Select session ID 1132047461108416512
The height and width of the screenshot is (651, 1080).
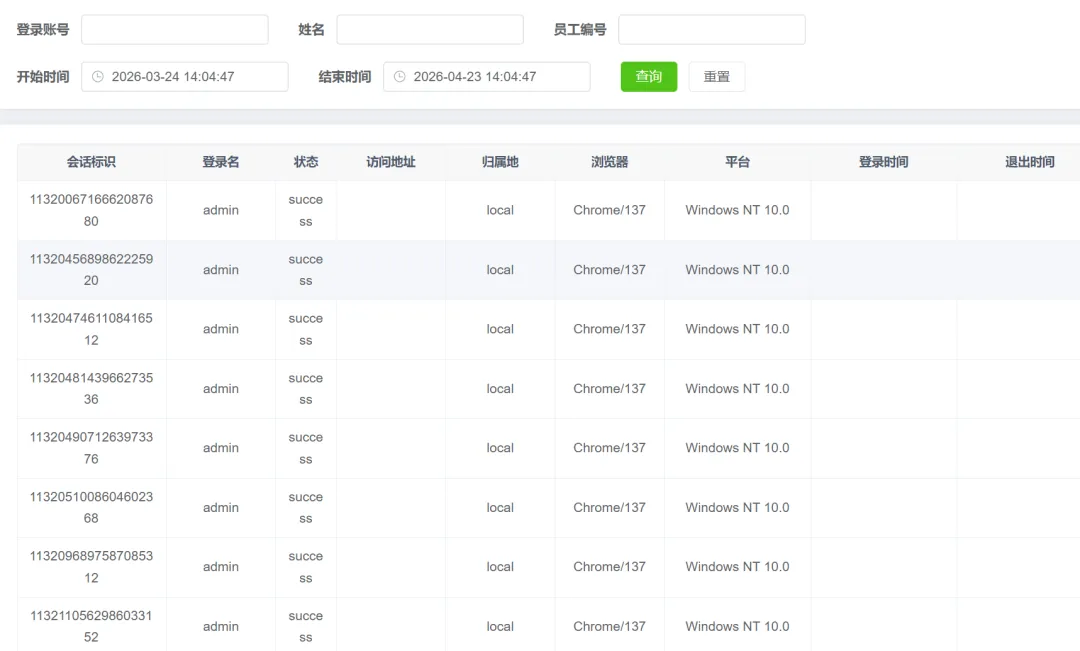tap(92, 329)
